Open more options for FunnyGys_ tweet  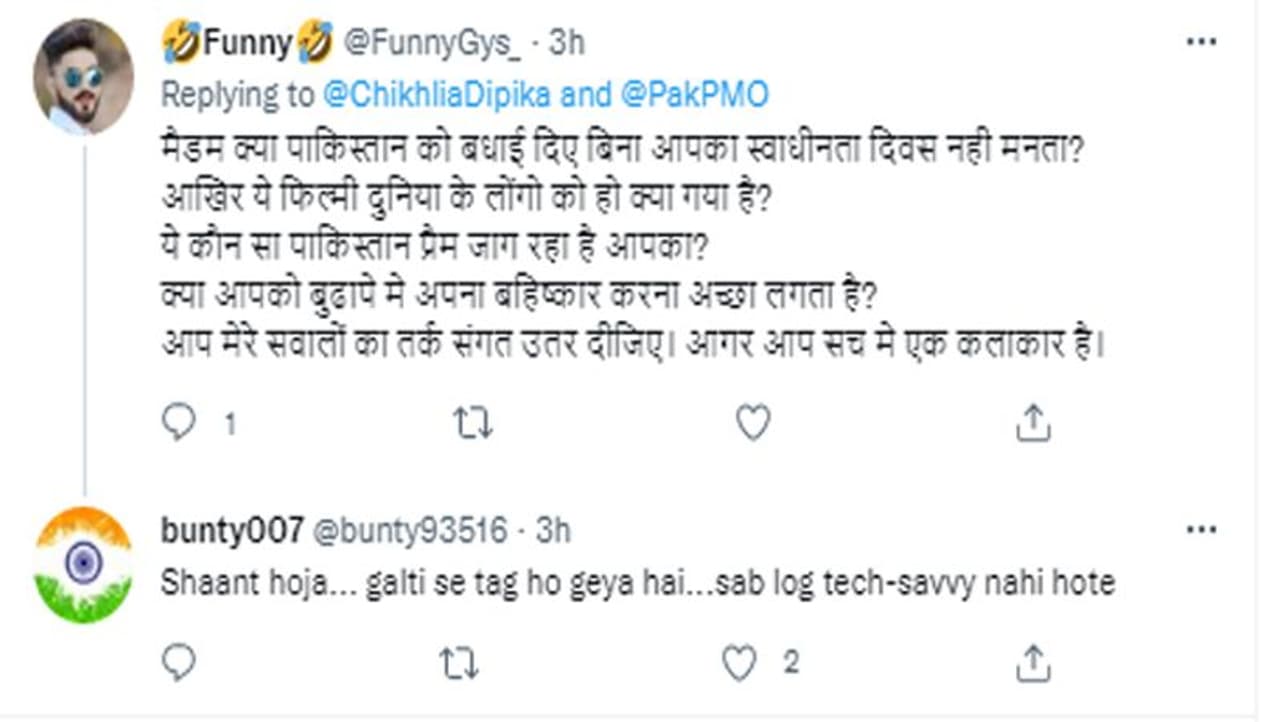point(1201,42)
